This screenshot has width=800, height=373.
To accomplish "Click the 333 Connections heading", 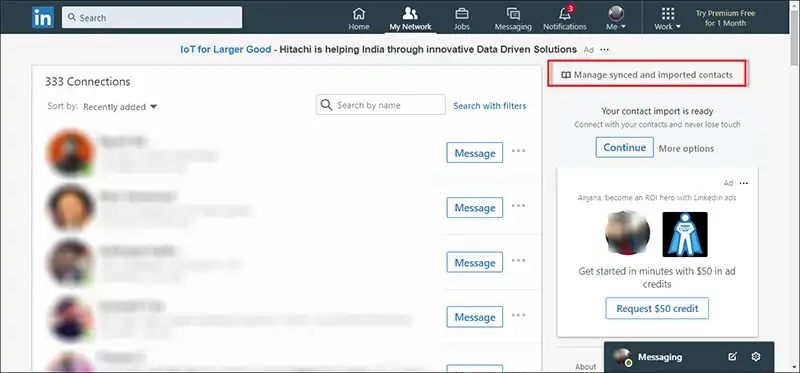I will click(88, 82).
